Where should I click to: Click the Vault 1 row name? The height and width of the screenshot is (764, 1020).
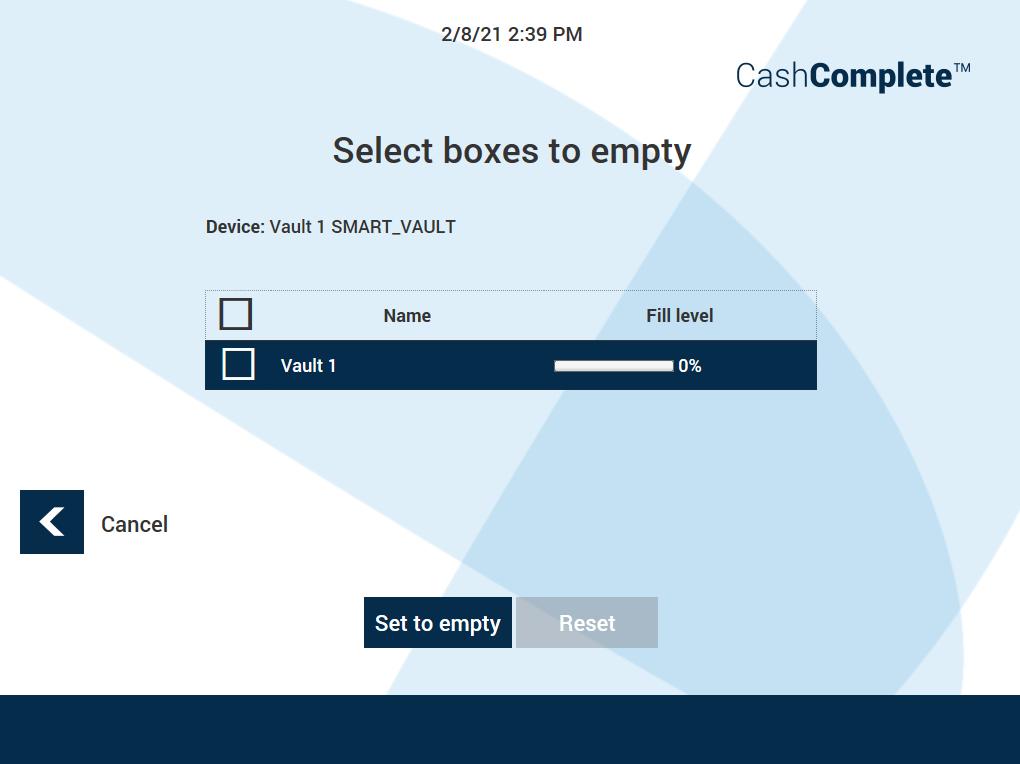305,365
